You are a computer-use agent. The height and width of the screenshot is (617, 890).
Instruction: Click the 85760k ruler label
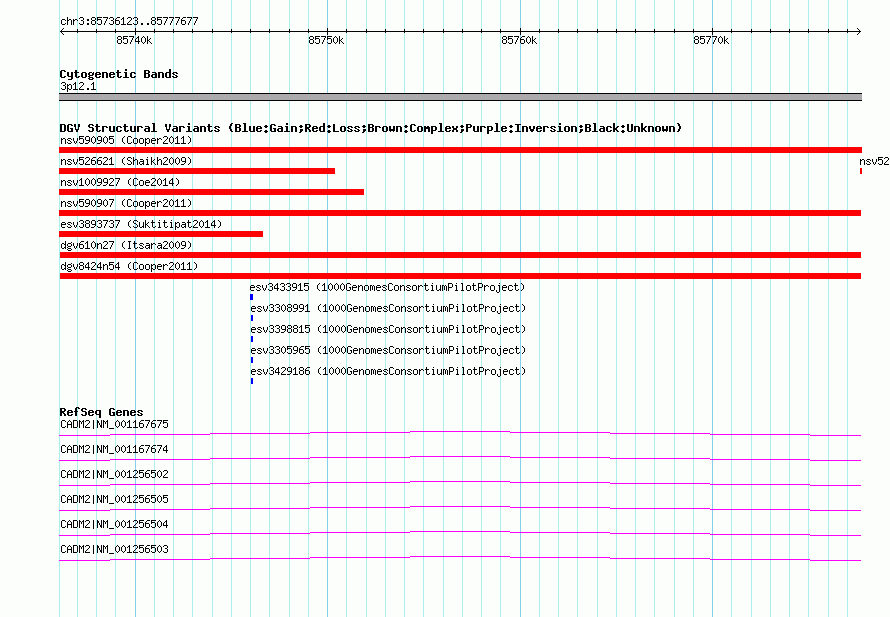(519, 40)
